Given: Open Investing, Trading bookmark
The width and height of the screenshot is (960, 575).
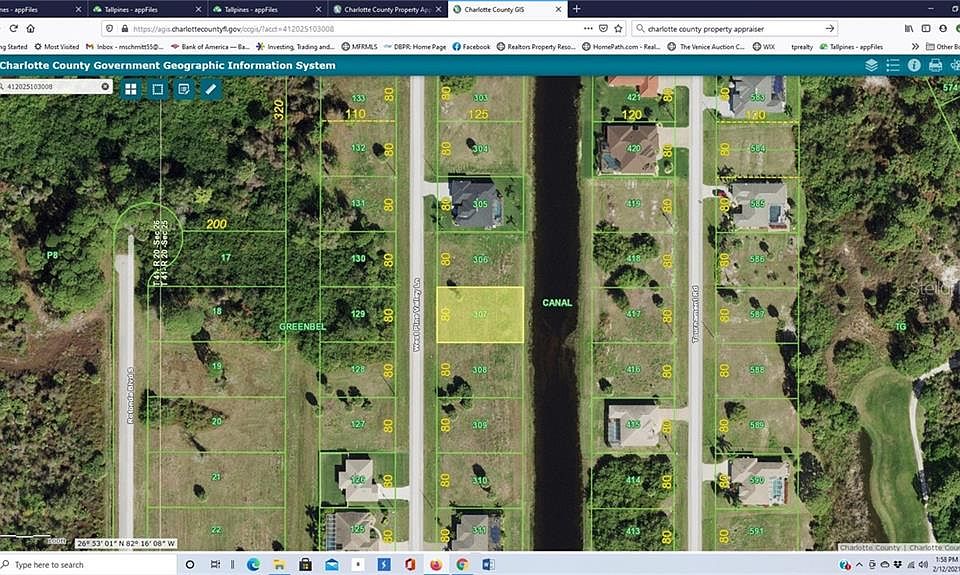Looking at the screenshot, I should [295, 47].
